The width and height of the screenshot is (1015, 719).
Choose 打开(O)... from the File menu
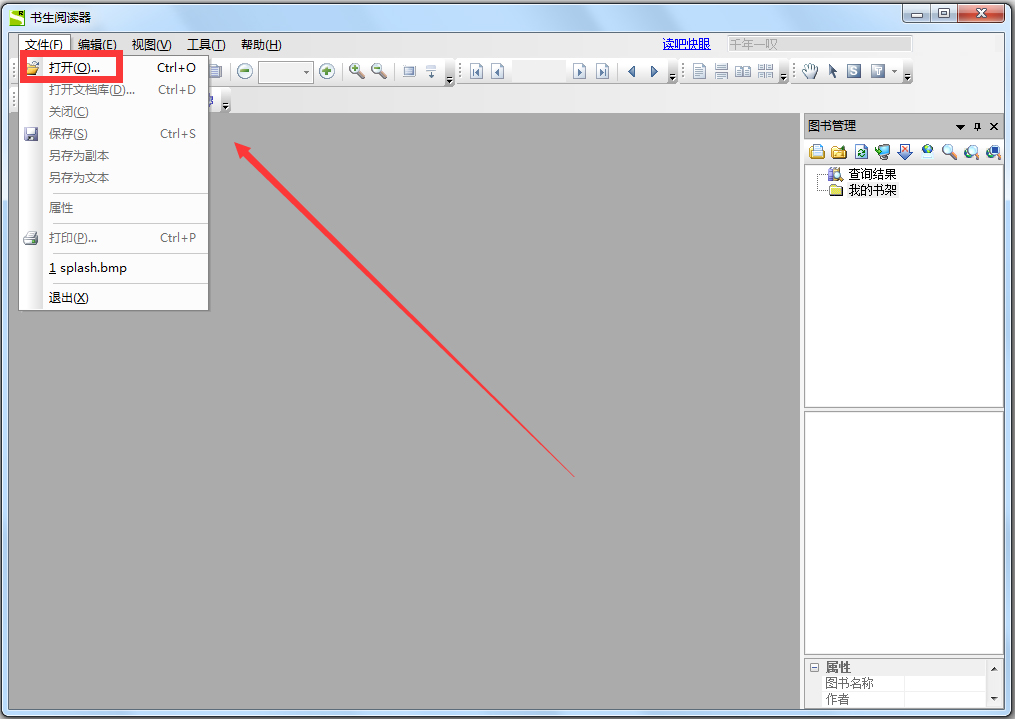coord(74,68)
